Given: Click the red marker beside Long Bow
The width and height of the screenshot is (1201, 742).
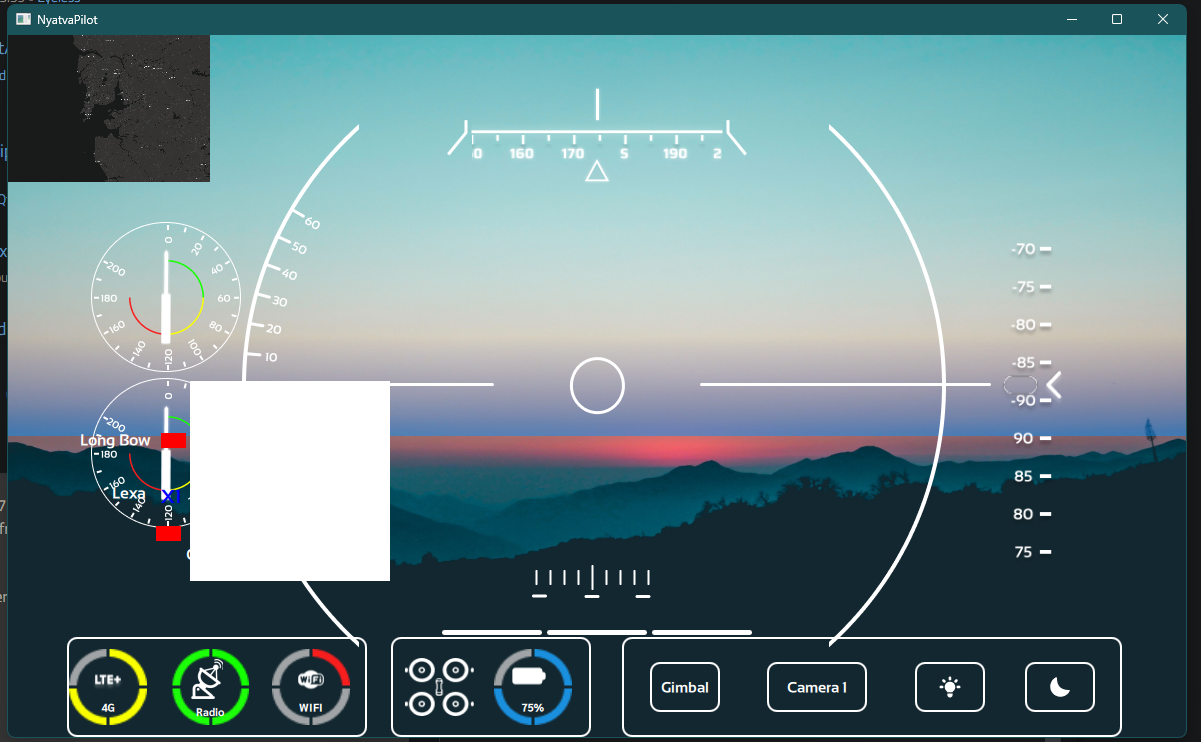Looking at the screenshot, I should pos(173,440).
